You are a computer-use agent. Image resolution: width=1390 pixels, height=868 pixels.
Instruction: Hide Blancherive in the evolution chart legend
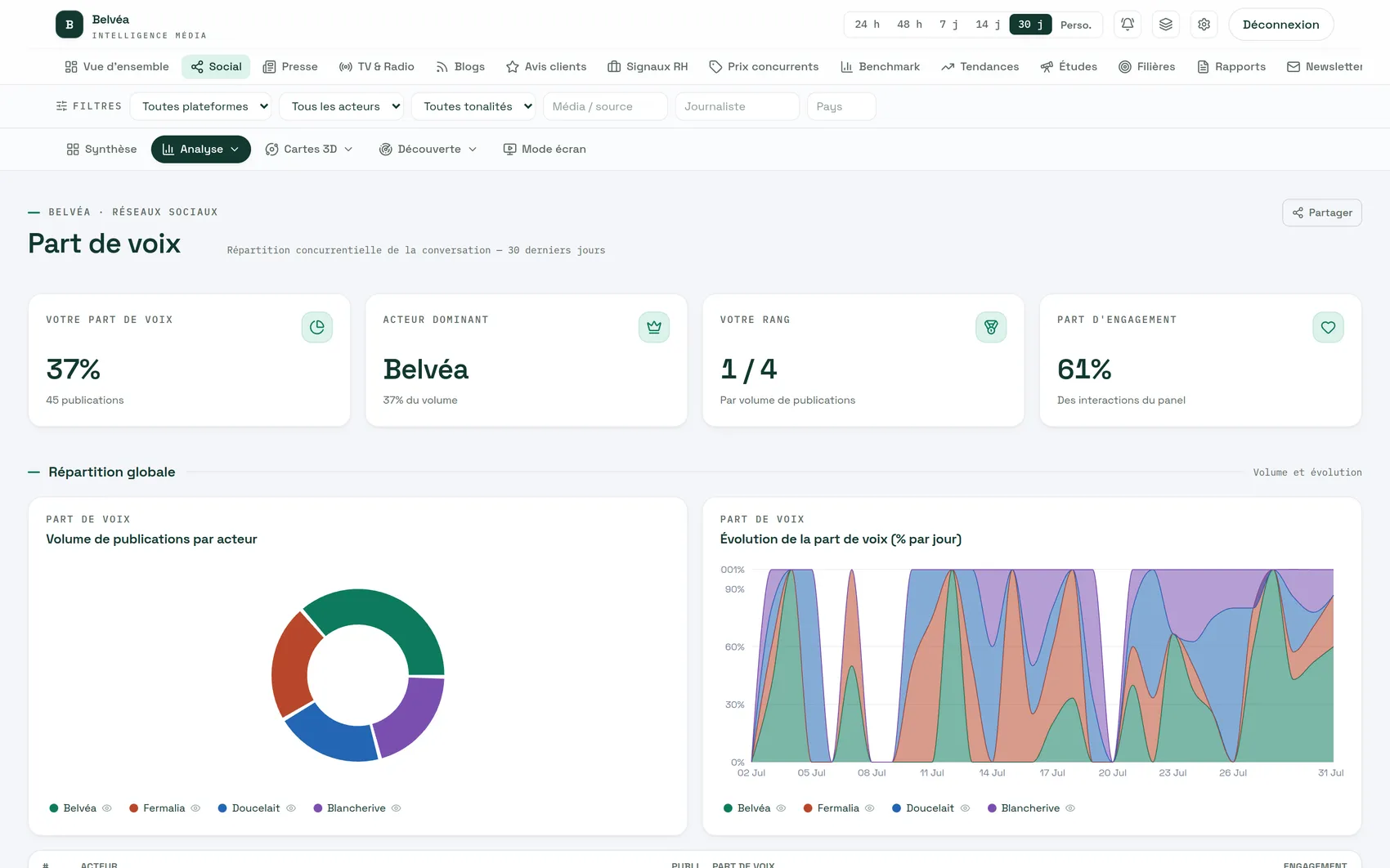pos(1070,808)
